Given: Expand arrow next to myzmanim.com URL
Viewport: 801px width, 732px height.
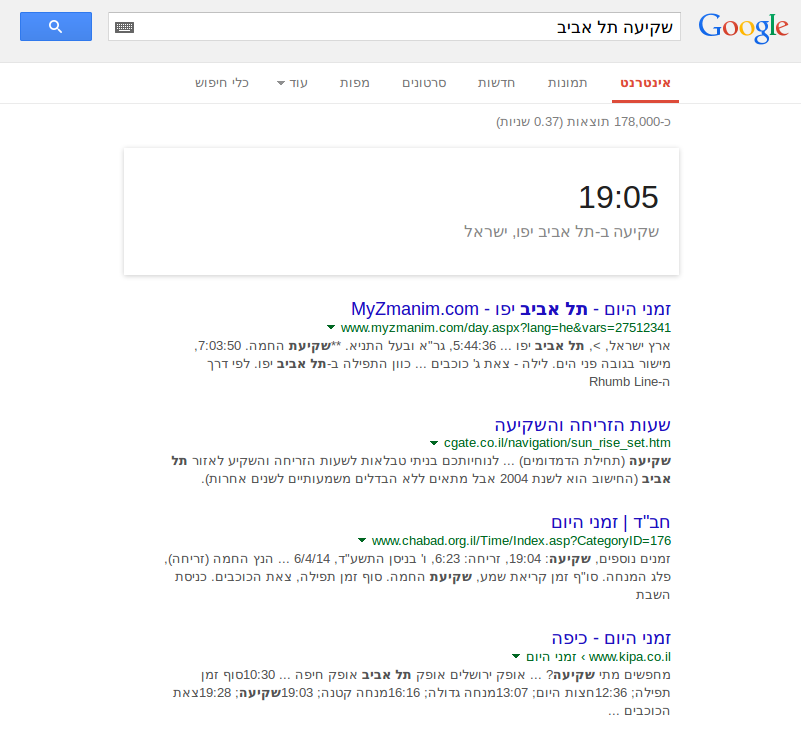Looking at the screenshot, I should click(331, 327).
